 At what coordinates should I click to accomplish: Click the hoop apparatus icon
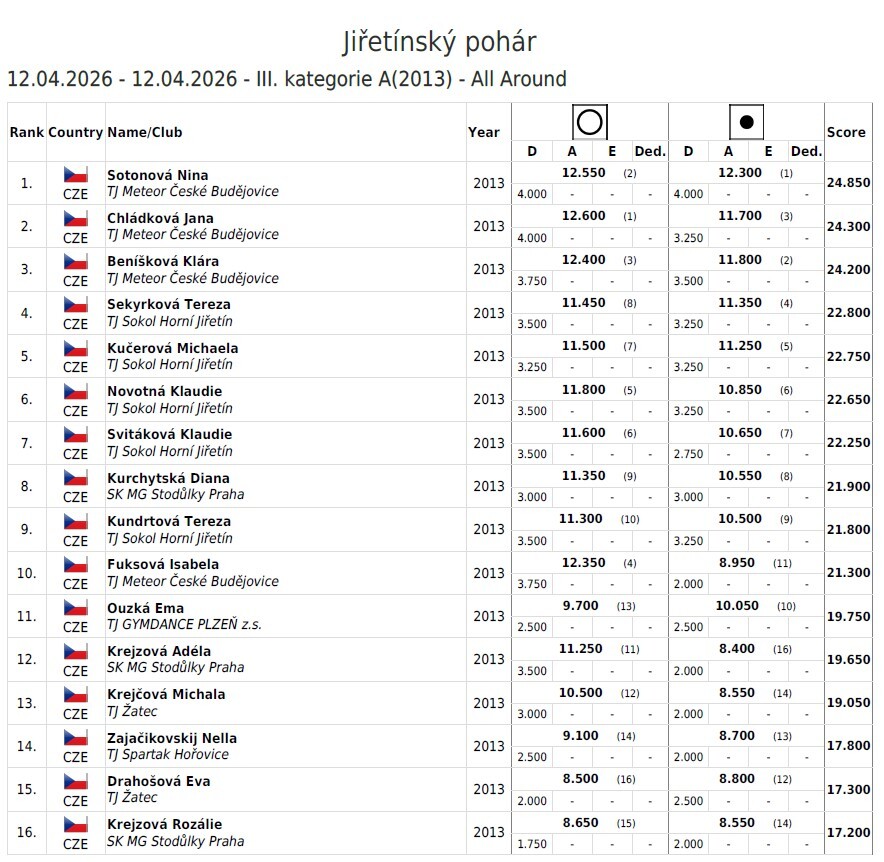[x=590, y=123]
